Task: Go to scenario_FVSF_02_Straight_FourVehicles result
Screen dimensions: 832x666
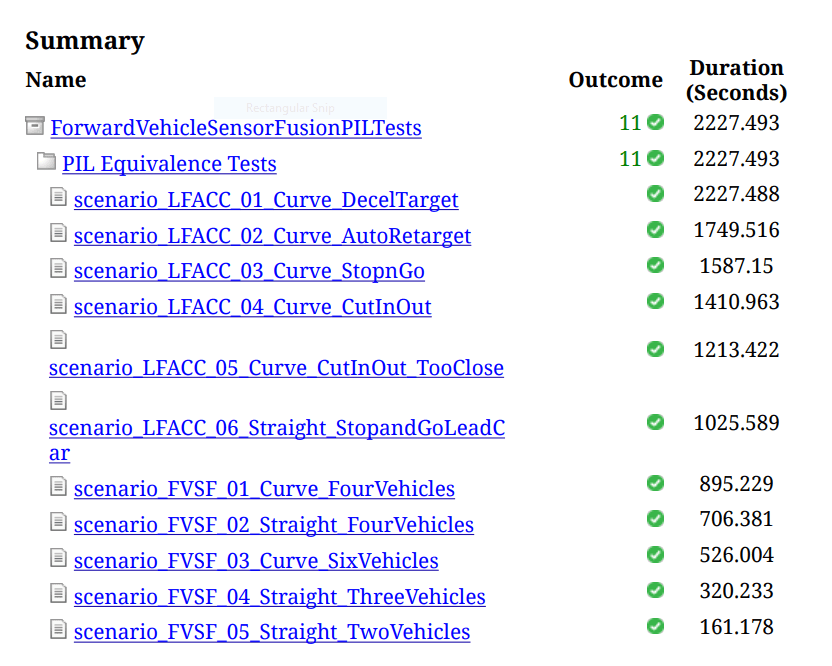Action: tap(273, 525)
